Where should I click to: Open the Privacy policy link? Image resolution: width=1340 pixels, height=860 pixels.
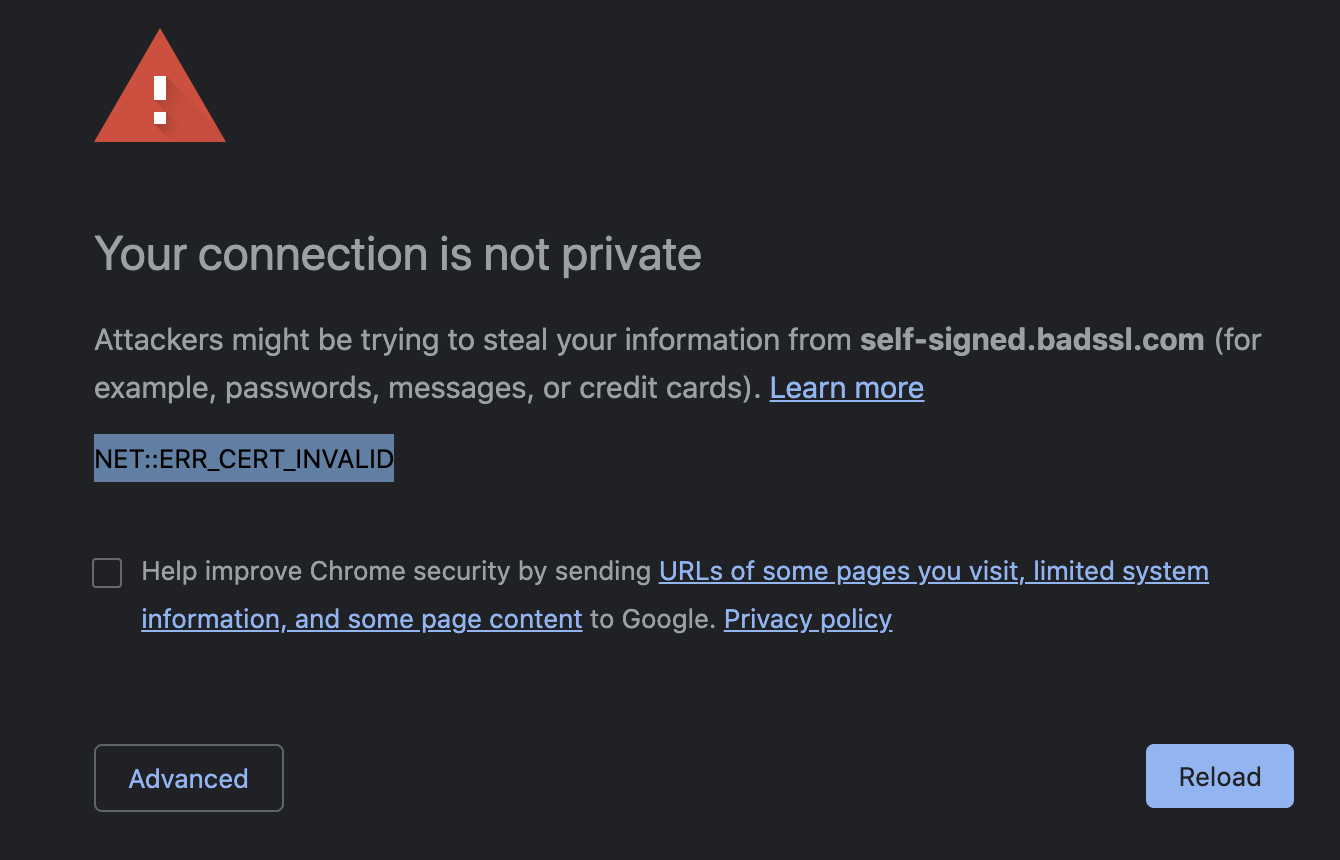point(807,619)
